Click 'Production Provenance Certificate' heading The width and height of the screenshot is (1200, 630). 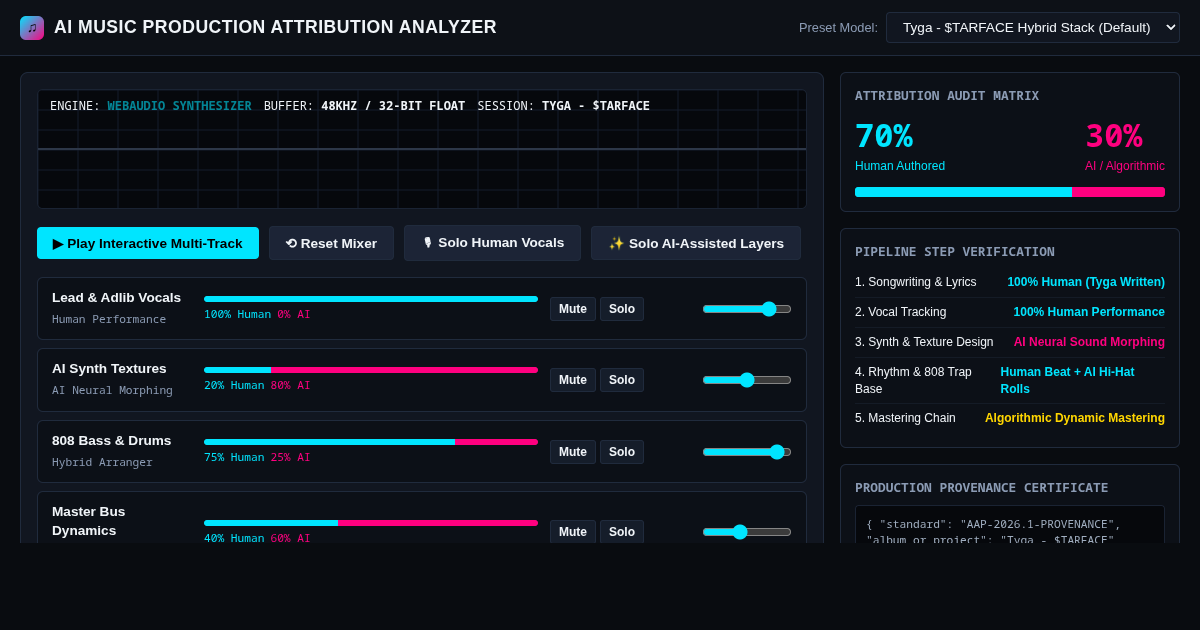pyautogui.click(x=981, y=488)
